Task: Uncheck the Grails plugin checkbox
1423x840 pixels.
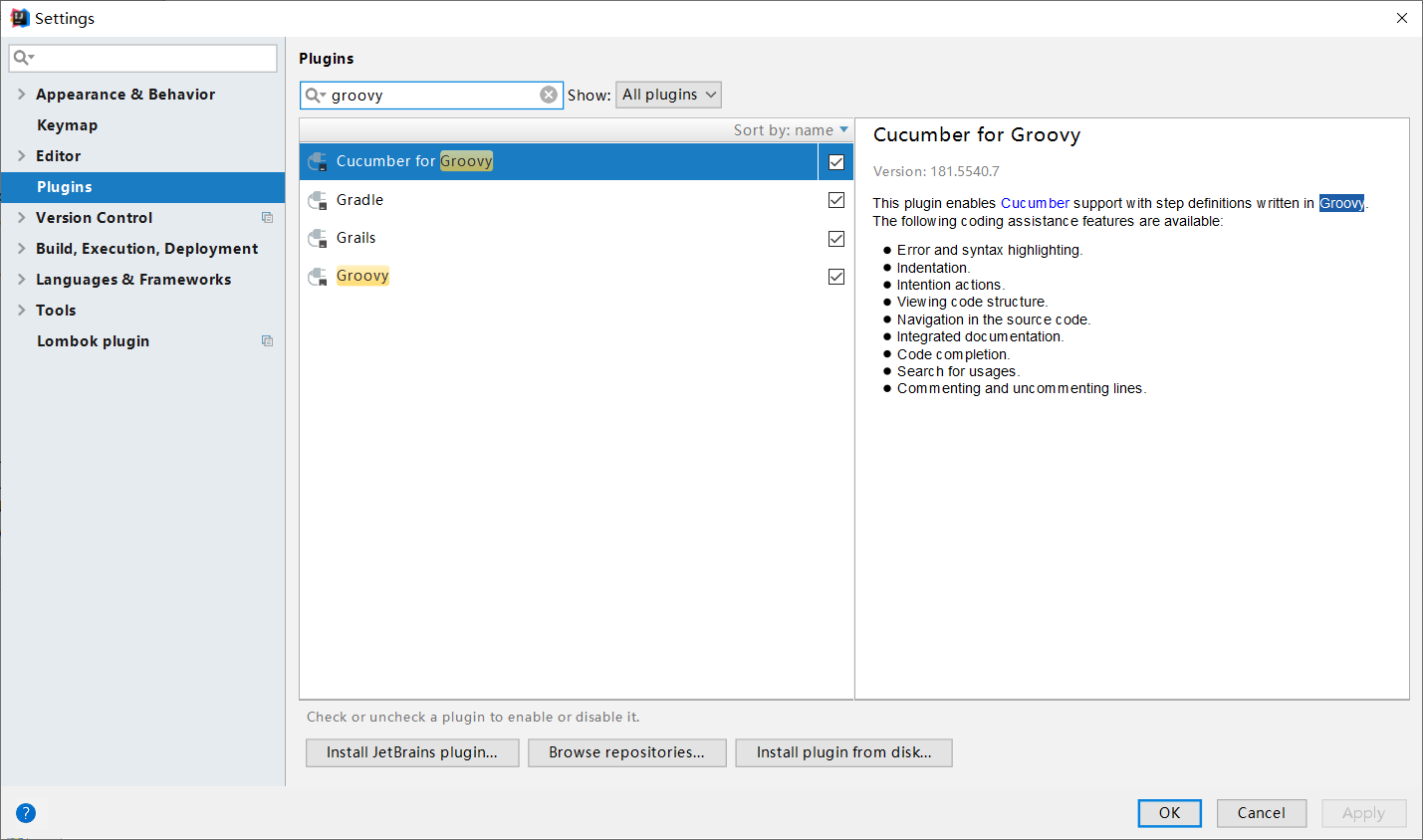Action: point(836,239)
